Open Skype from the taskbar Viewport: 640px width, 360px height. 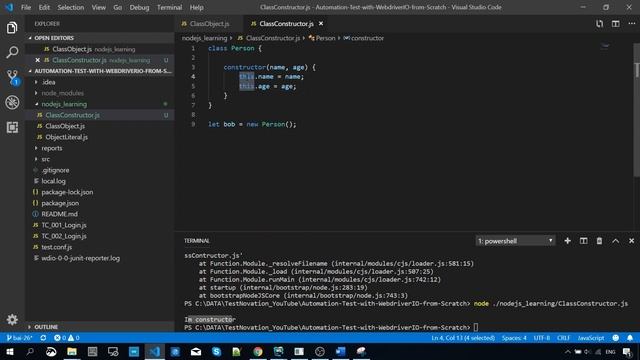coord(216,351)
